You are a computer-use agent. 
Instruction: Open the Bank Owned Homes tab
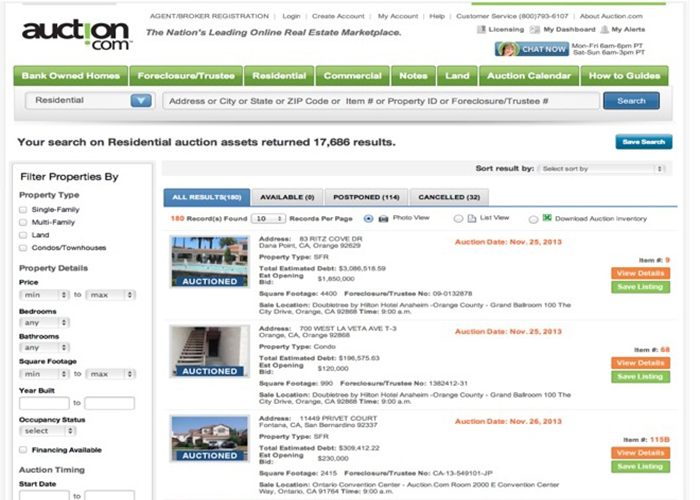[x=71, y=76]
